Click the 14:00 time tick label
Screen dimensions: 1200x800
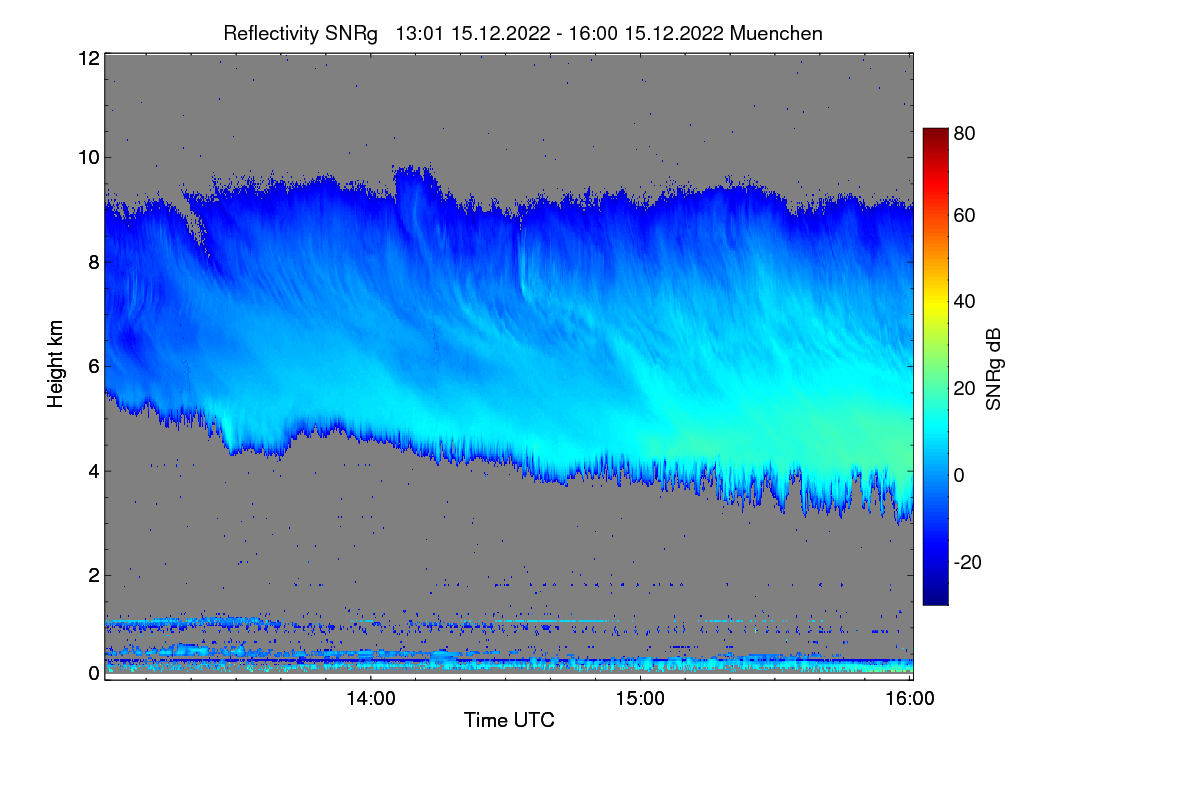click(371, 699)
